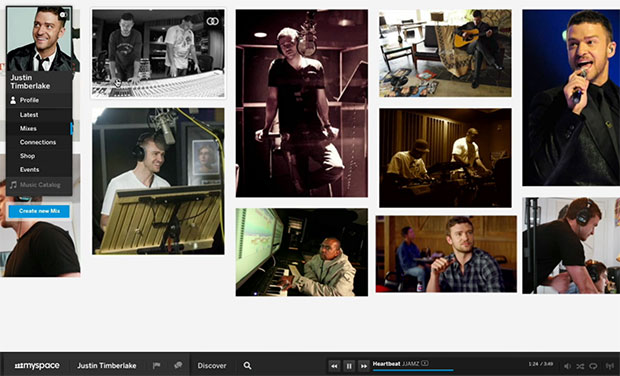Click the video badge next to the JJAMZ song title
The width and height of the screenshot is (620, 376).
425,363
